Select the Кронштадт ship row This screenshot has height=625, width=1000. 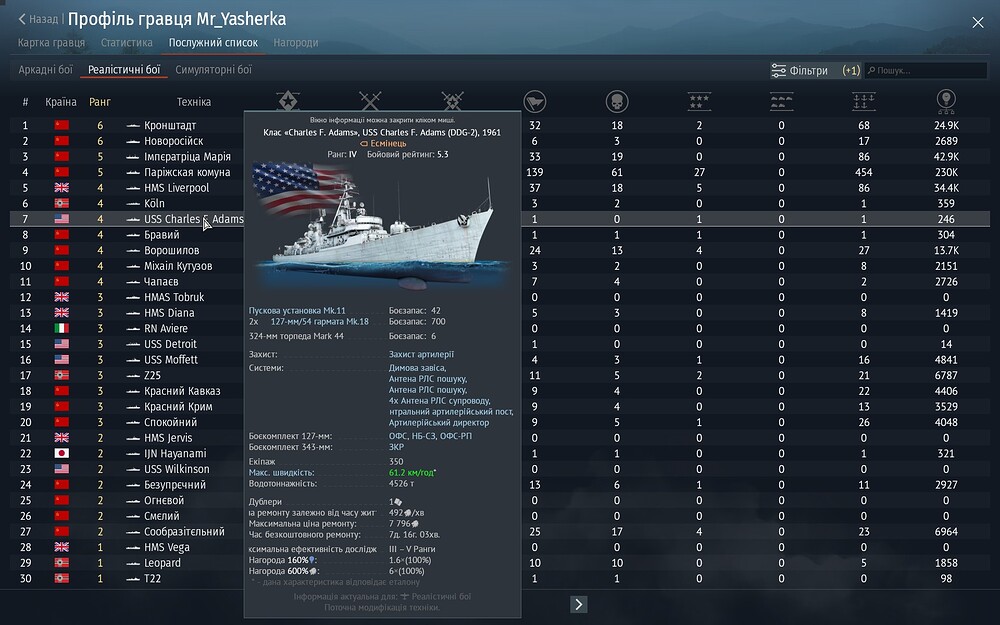coord(500,125)
